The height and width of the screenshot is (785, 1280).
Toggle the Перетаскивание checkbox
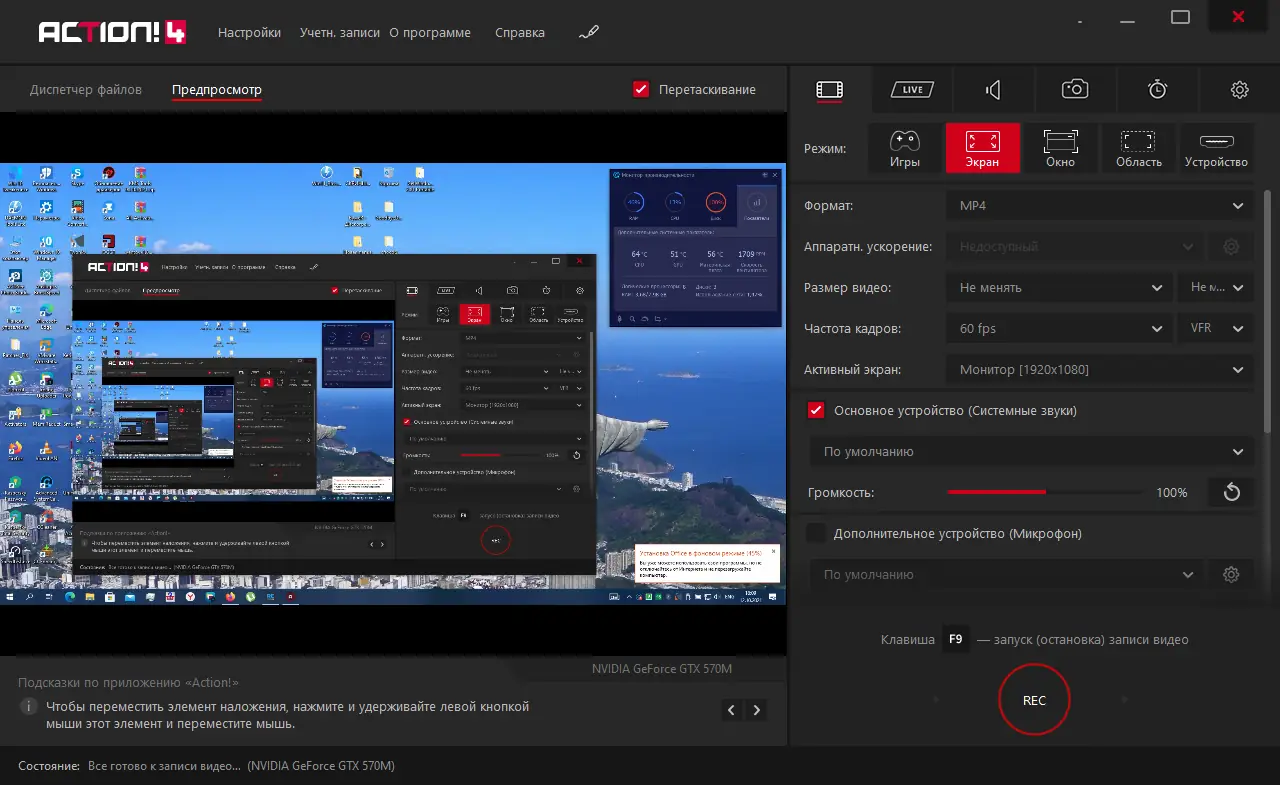642,89
